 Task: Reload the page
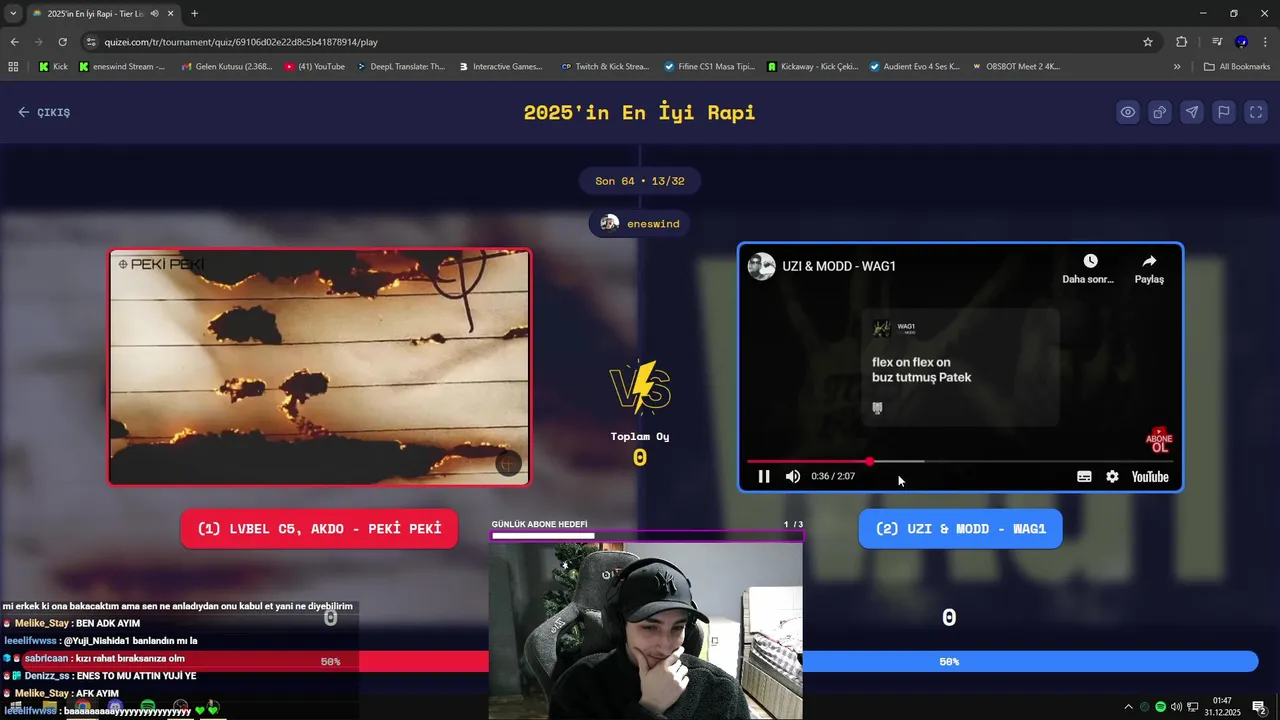62,42
